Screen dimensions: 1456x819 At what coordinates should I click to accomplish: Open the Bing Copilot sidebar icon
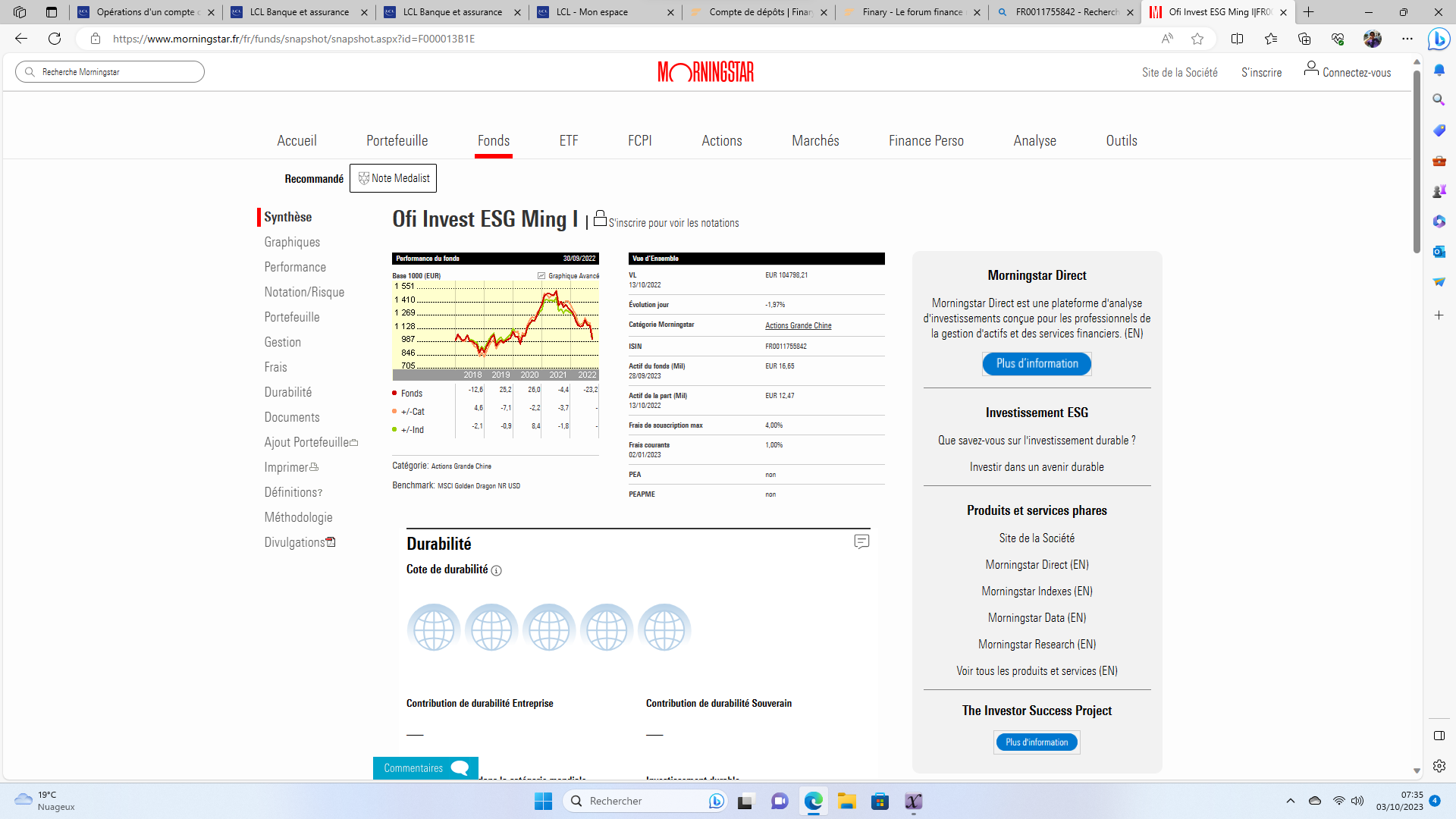point(1439,39)
